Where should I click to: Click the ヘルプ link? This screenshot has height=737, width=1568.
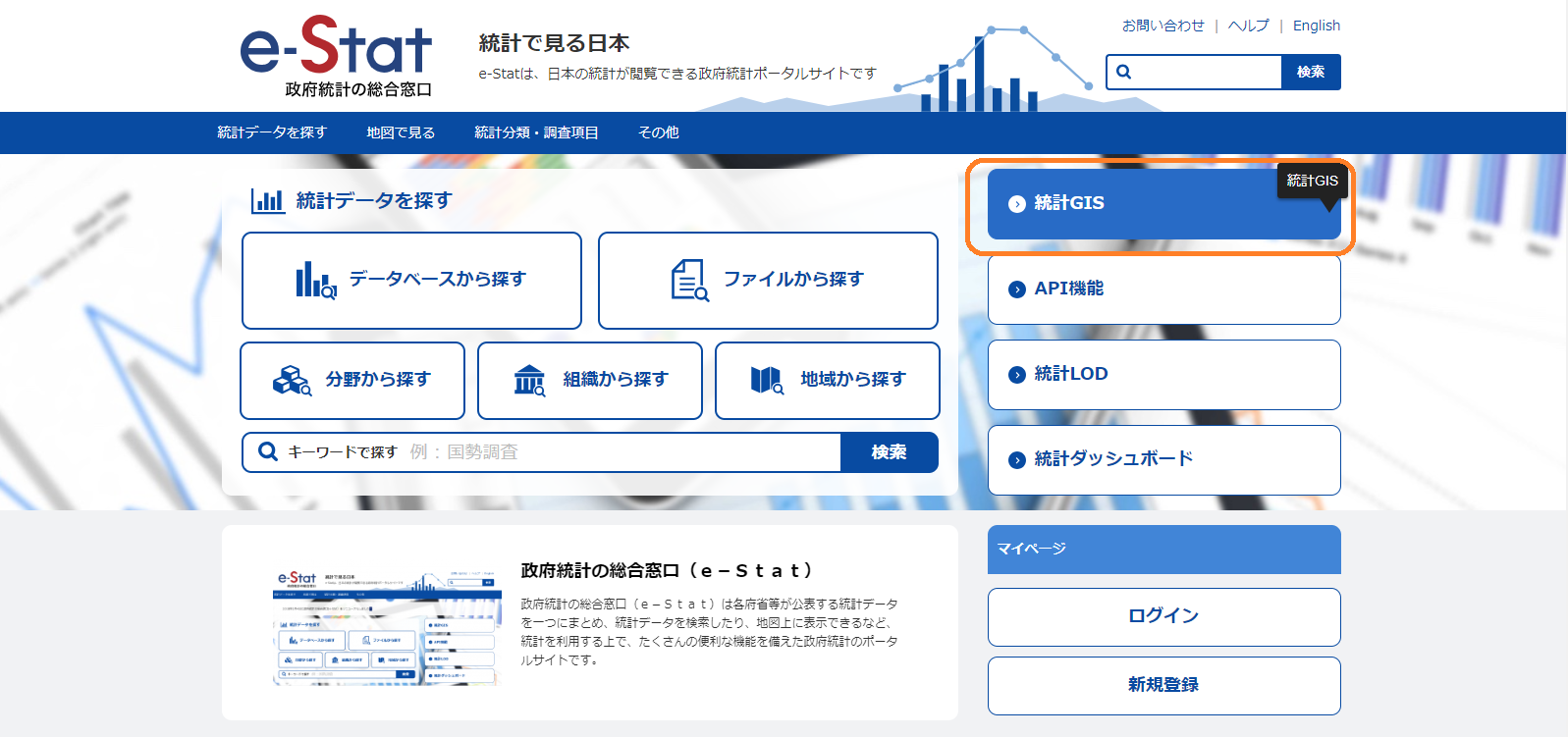[x=1248, y=26]
